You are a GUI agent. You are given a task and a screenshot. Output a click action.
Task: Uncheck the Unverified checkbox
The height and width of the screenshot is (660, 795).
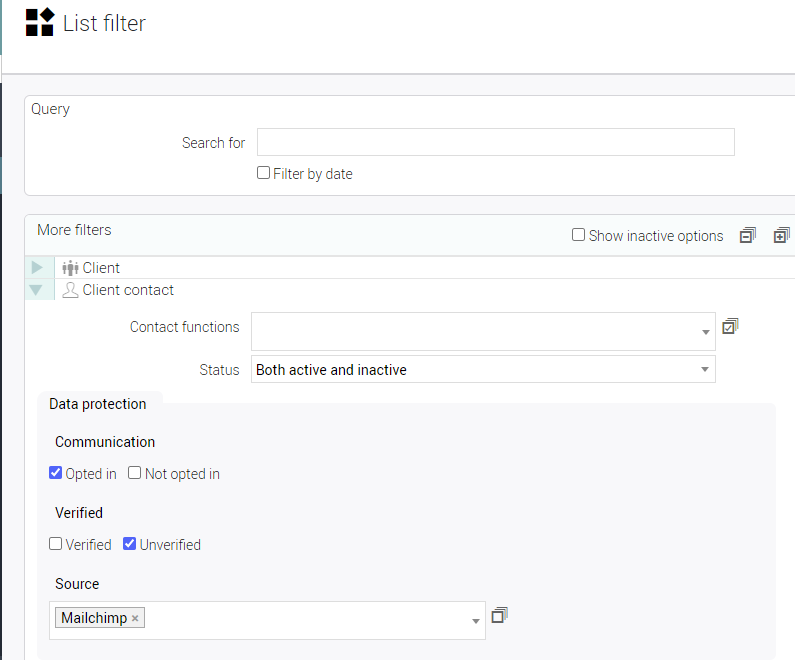[x=130, y=544]
